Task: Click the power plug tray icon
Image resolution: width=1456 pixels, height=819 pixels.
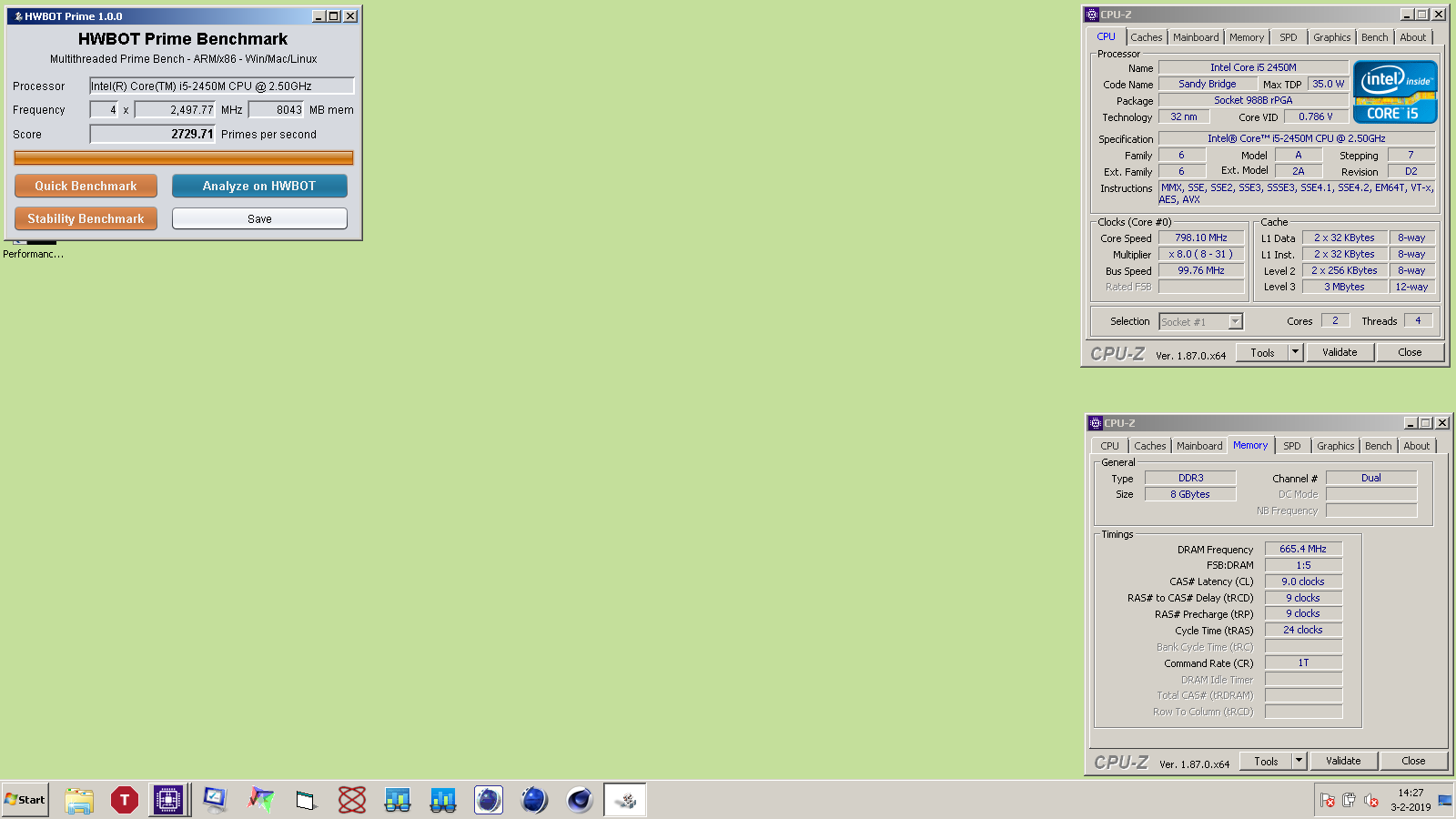Action: pyautogui.click(x=1350, y=800)
